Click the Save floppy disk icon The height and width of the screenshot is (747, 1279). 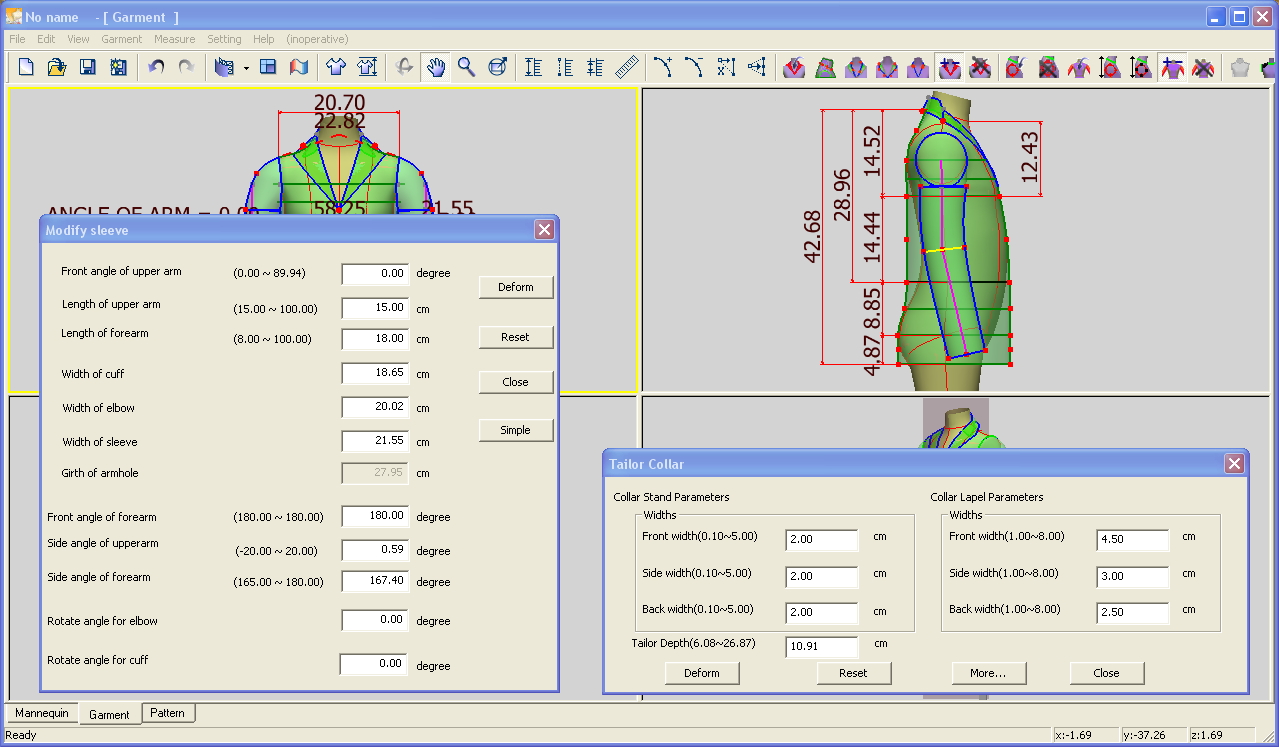(x=88, y=67)
